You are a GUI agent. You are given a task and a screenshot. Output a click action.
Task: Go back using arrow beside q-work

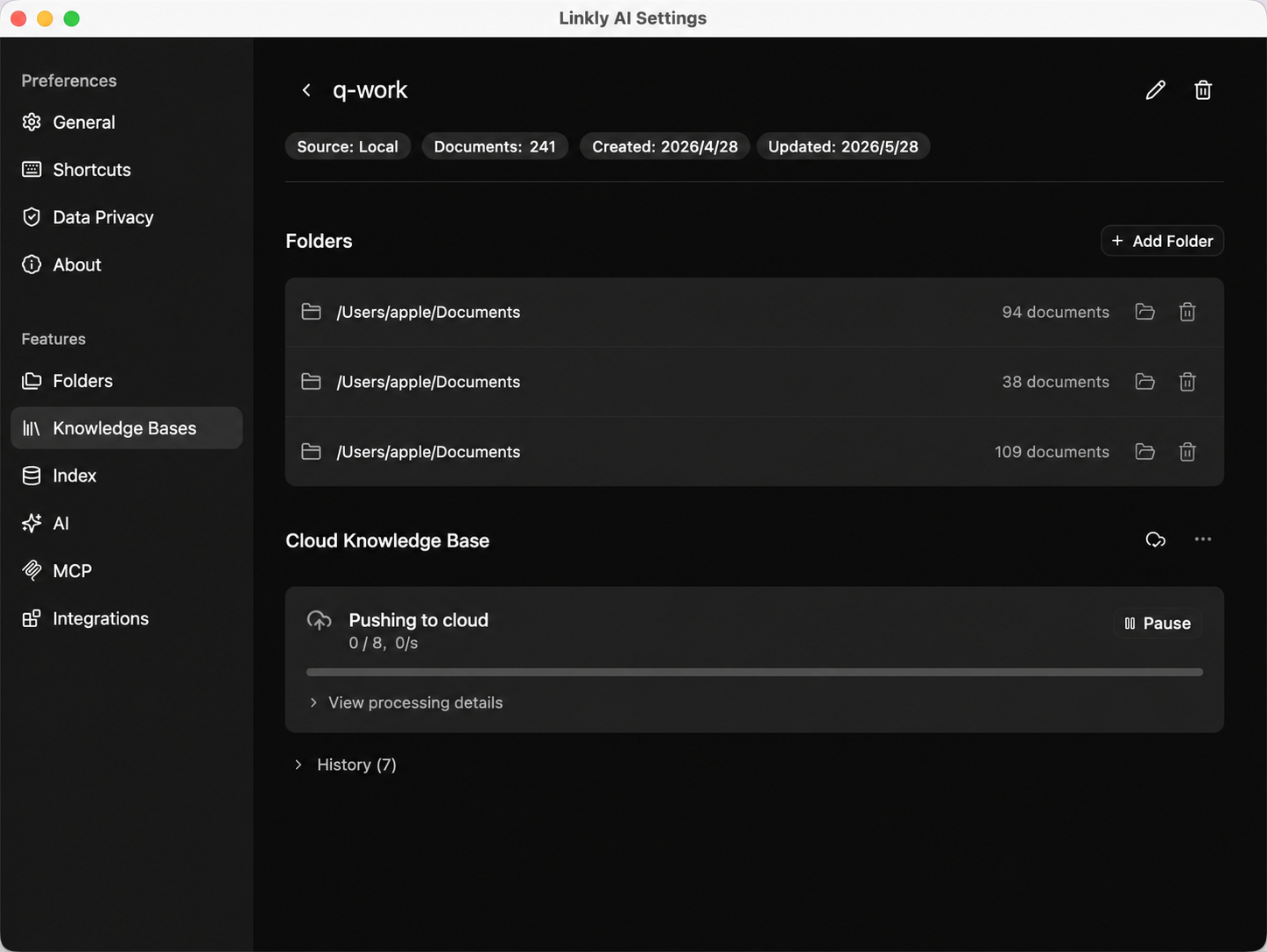(x=306, y=90)
